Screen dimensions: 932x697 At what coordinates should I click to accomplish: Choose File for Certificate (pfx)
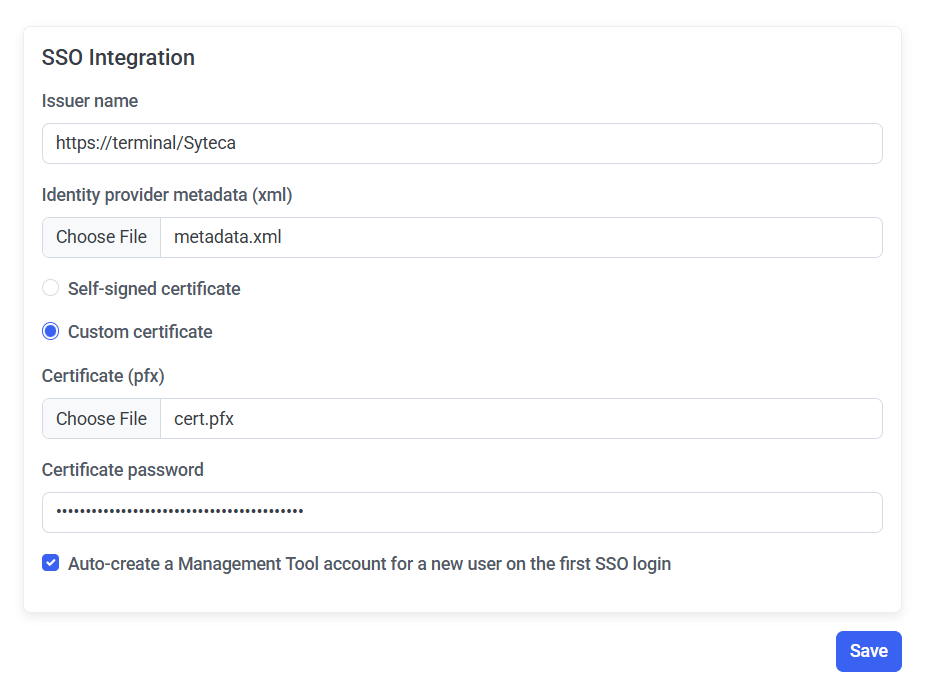(101, 418)
